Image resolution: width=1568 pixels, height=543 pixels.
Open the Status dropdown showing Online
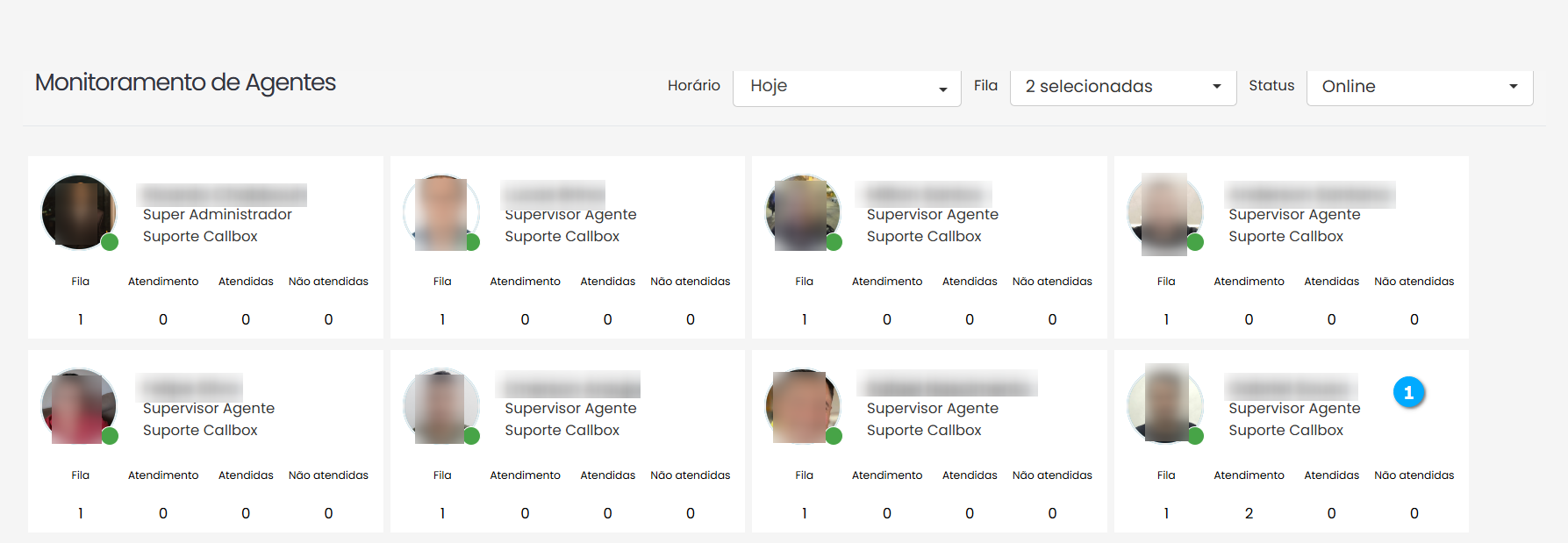pyautogui.click(x=1419, y=87)
